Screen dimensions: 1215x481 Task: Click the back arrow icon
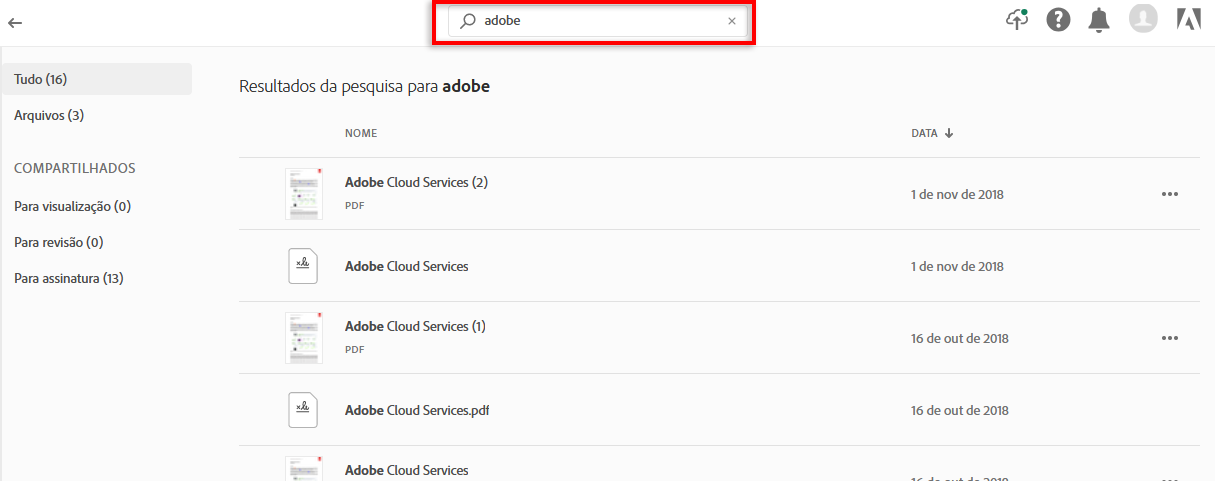tap(15, 22)
